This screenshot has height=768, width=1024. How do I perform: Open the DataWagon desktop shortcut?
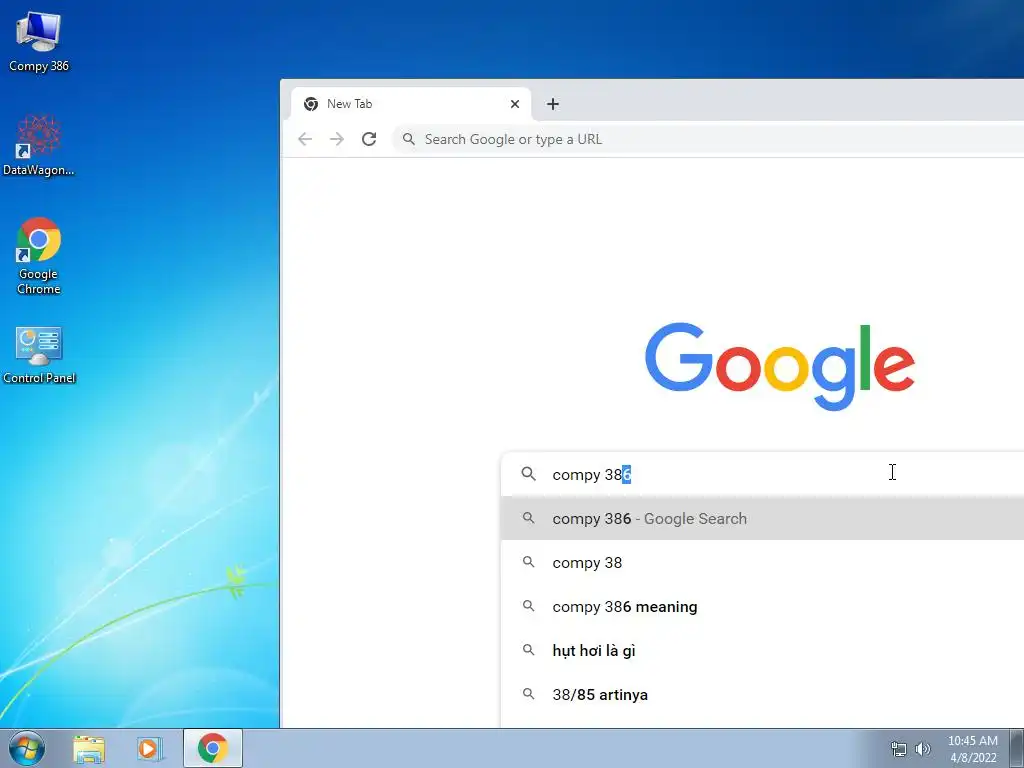pyautogui.click(x=39, y=145)
